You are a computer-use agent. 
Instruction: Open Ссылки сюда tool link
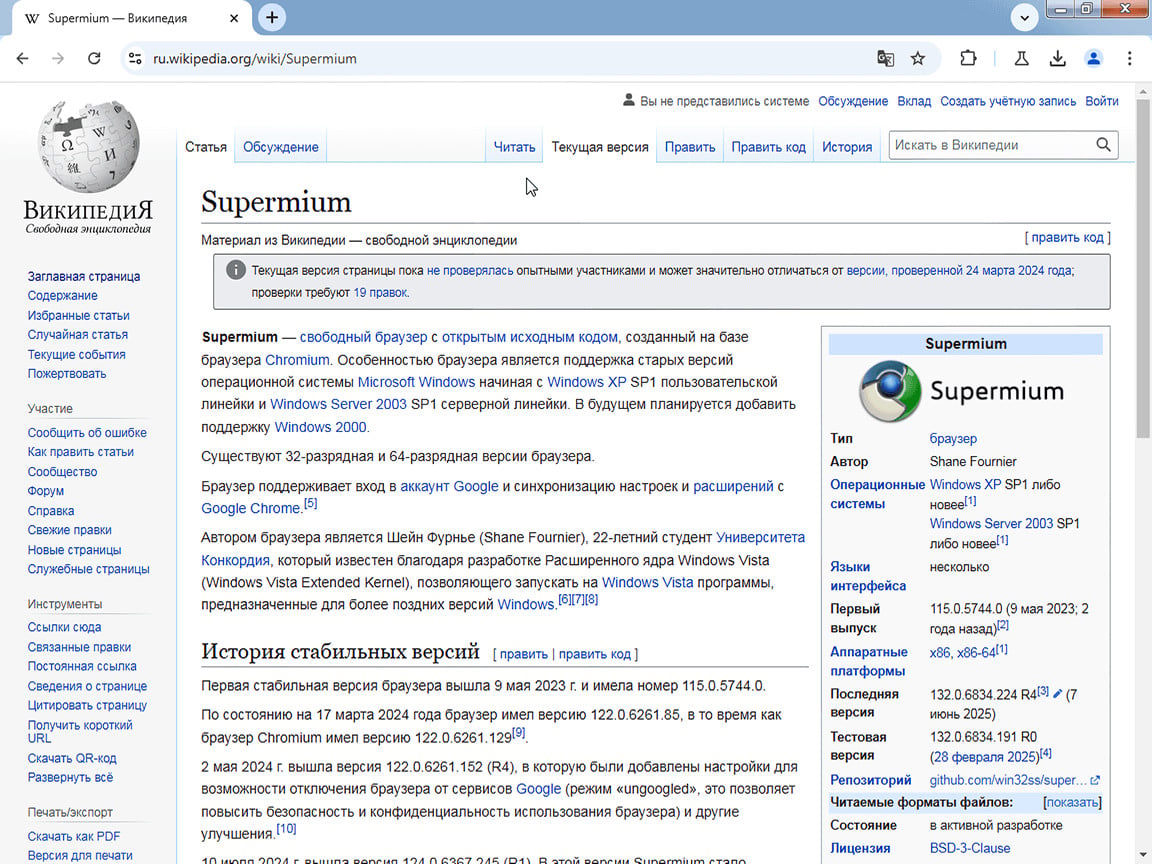click(65, 627)
